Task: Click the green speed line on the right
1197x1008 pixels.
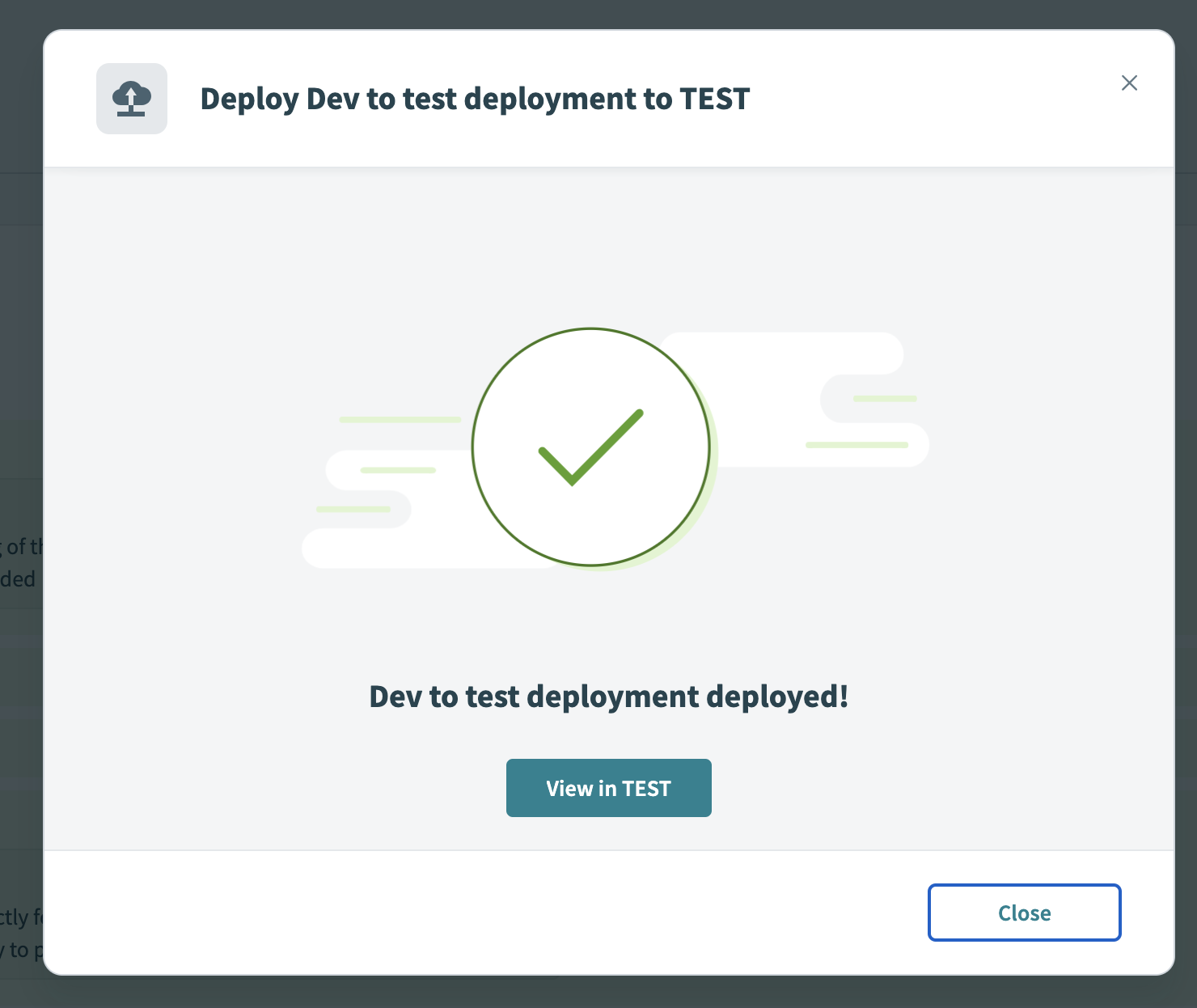Action: 886,398
